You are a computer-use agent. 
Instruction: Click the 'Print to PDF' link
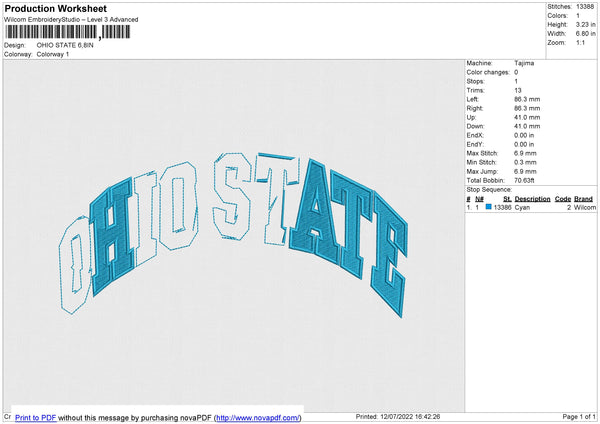point(36,417)
